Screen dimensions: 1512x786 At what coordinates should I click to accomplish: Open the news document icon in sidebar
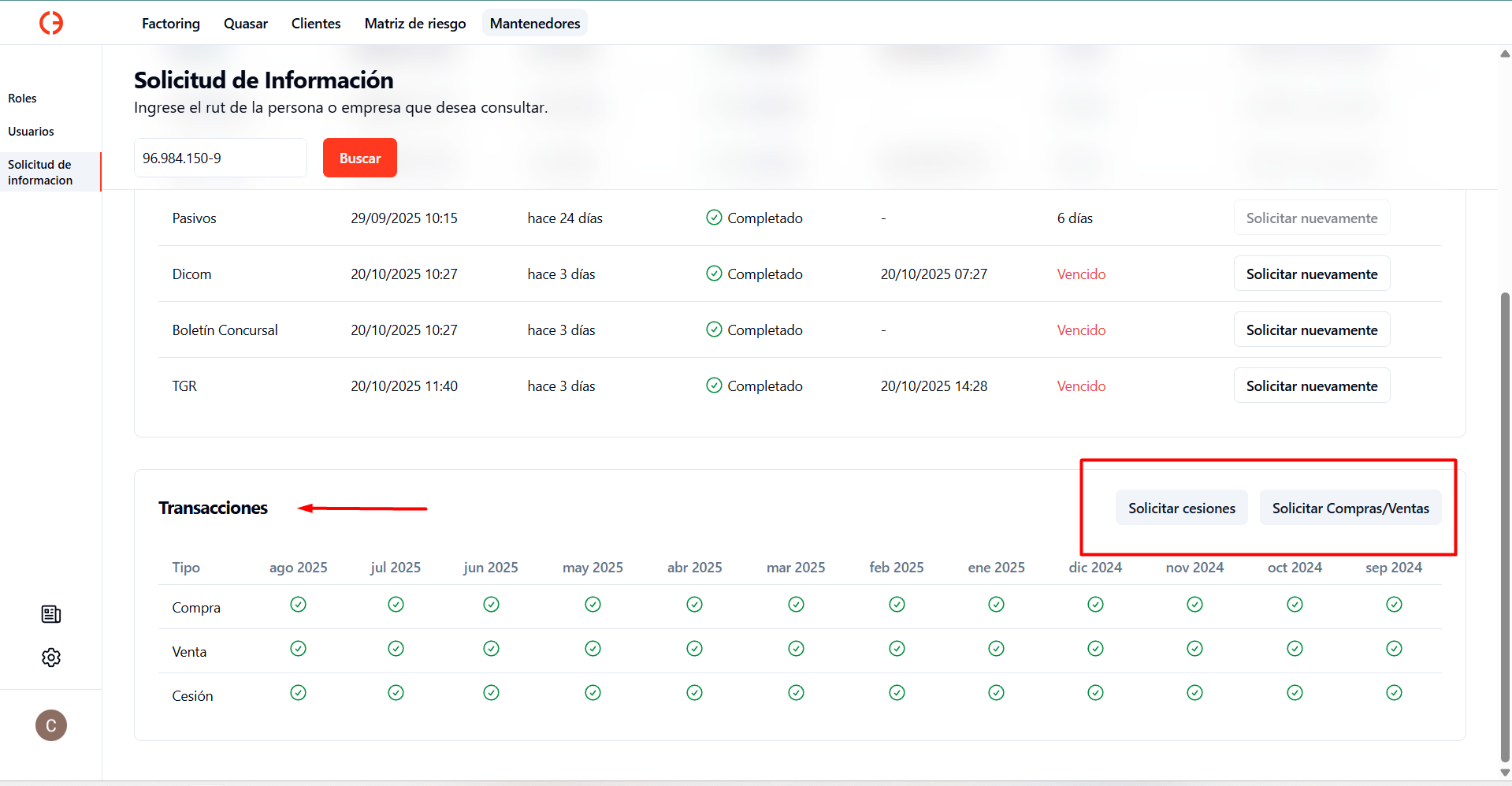click(51, 614)
